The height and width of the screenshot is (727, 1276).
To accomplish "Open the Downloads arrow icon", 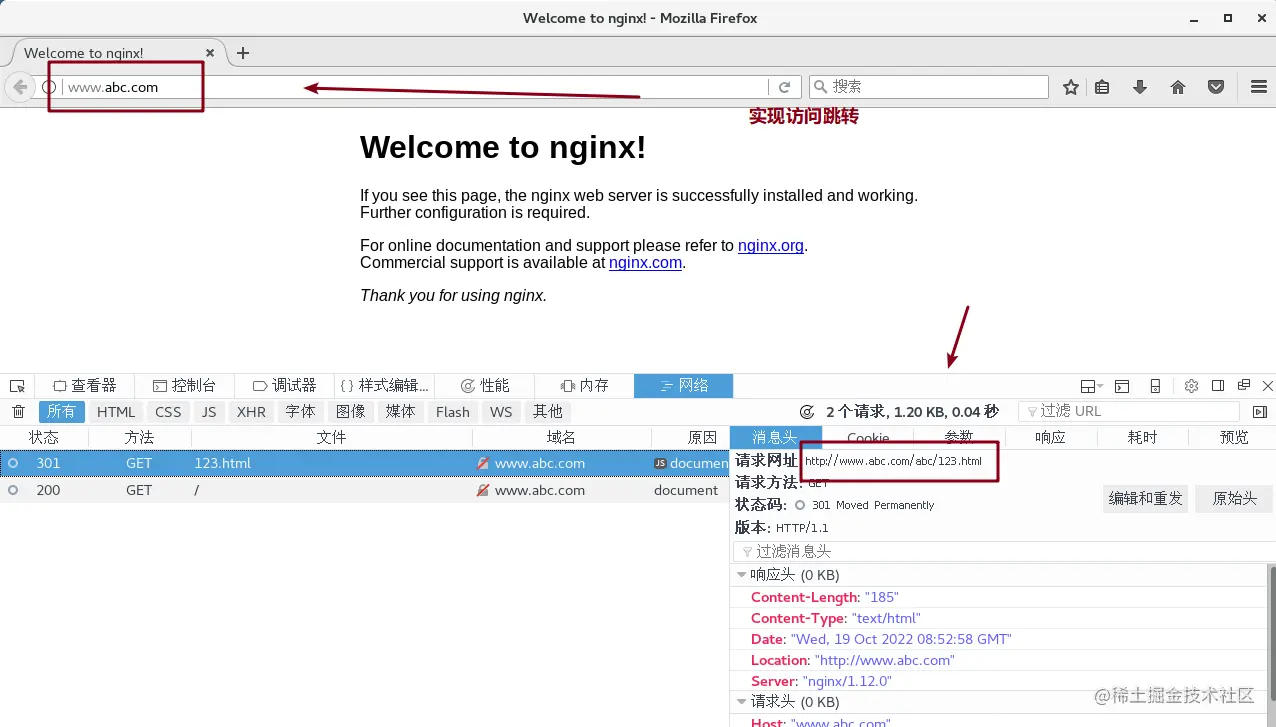I will [1140, 87].
